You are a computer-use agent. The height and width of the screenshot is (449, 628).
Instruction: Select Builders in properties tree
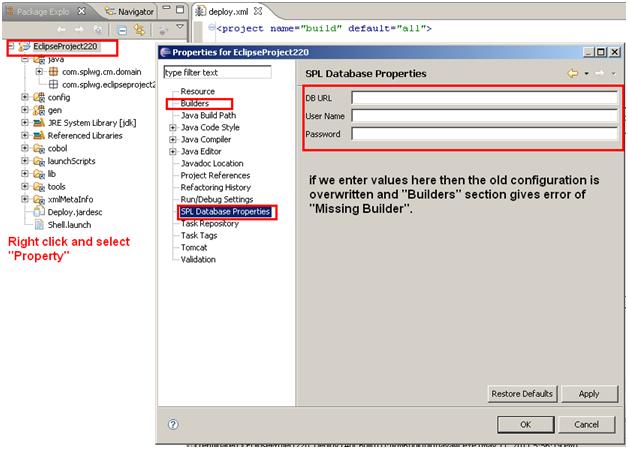[x=195, y=103]
